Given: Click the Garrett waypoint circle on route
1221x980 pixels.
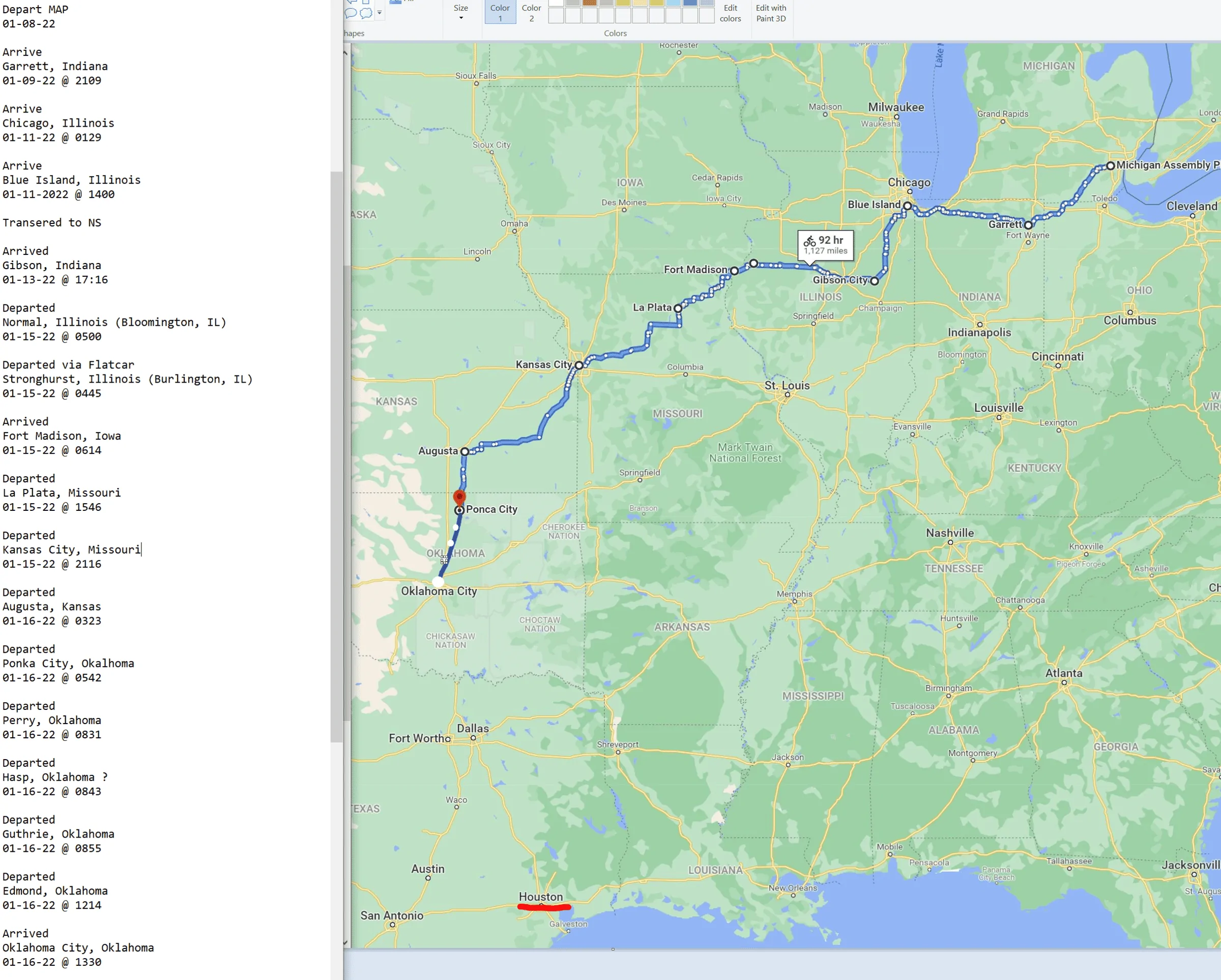Looking at the screenshot, I should coord(1029,225).
